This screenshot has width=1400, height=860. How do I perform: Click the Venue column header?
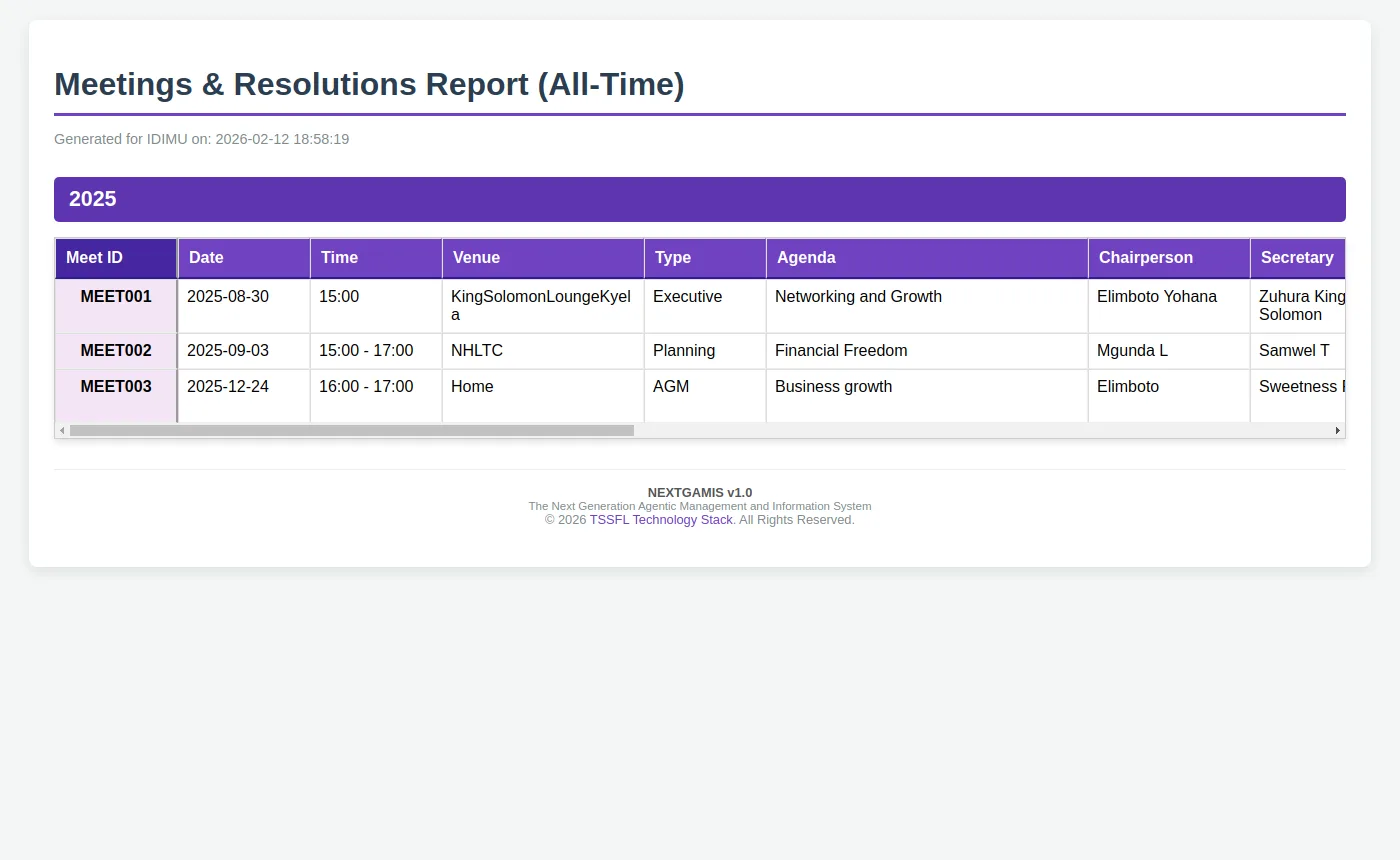click(543, 258)
